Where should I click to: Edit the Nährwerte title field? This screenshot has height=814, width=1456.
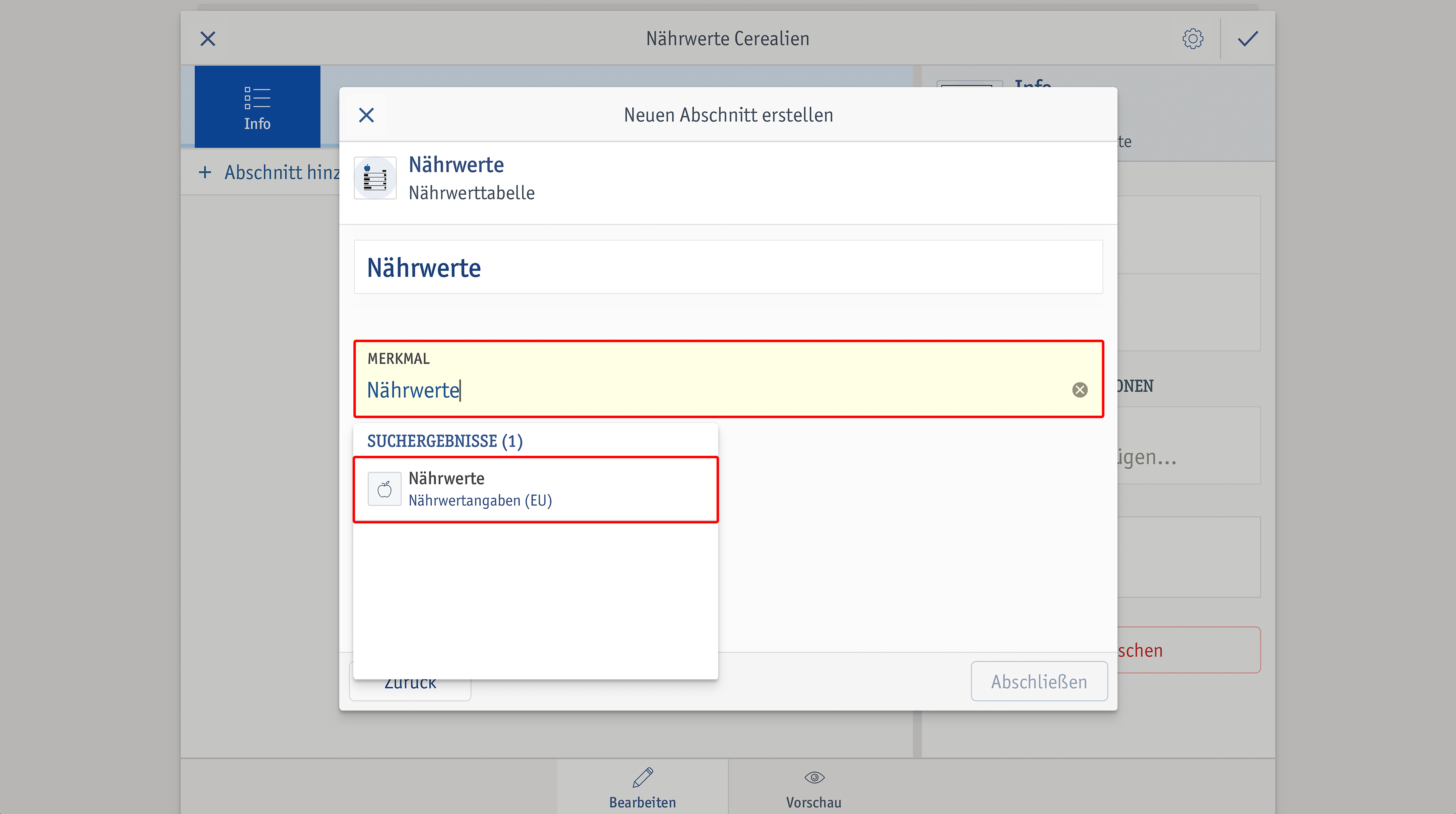point(728,267)
